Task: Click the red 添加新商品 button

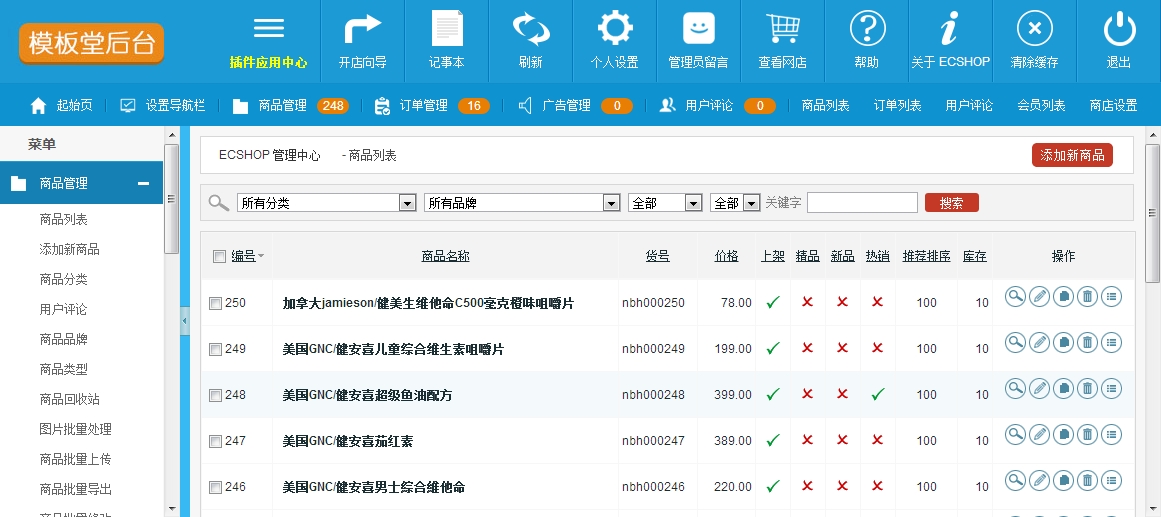Action: click(x=1072, y=155)
